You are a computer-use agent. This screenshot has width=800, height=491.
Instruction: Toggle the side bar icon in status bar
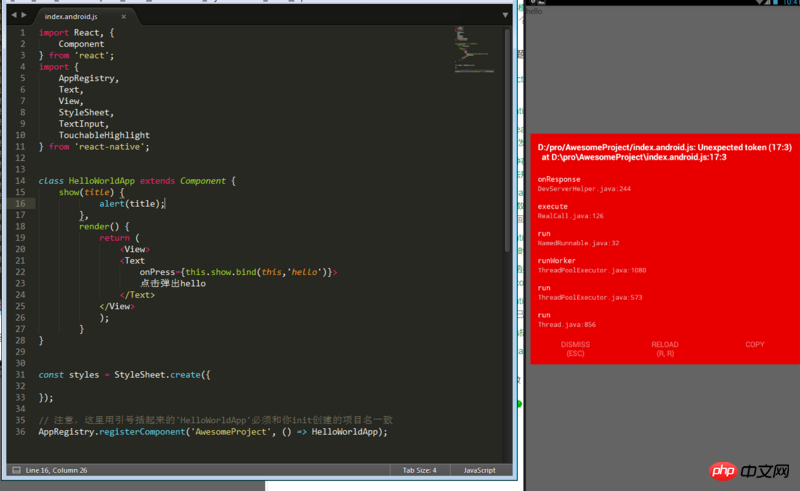[15, 470]
